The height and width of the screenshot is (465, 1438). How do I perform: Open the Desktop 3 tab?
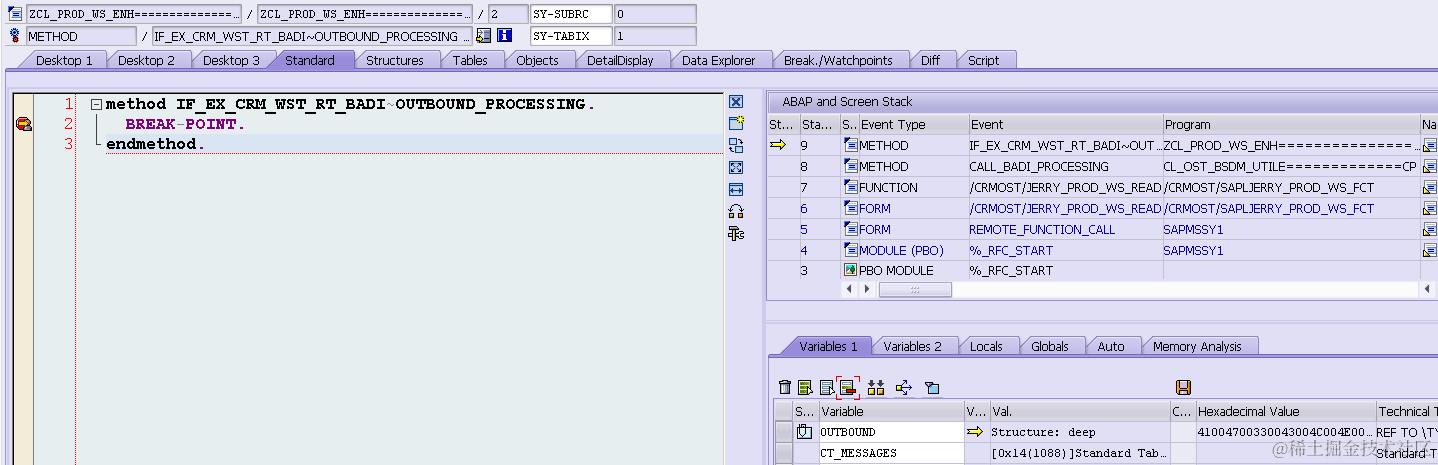click(x=231, y=60)
